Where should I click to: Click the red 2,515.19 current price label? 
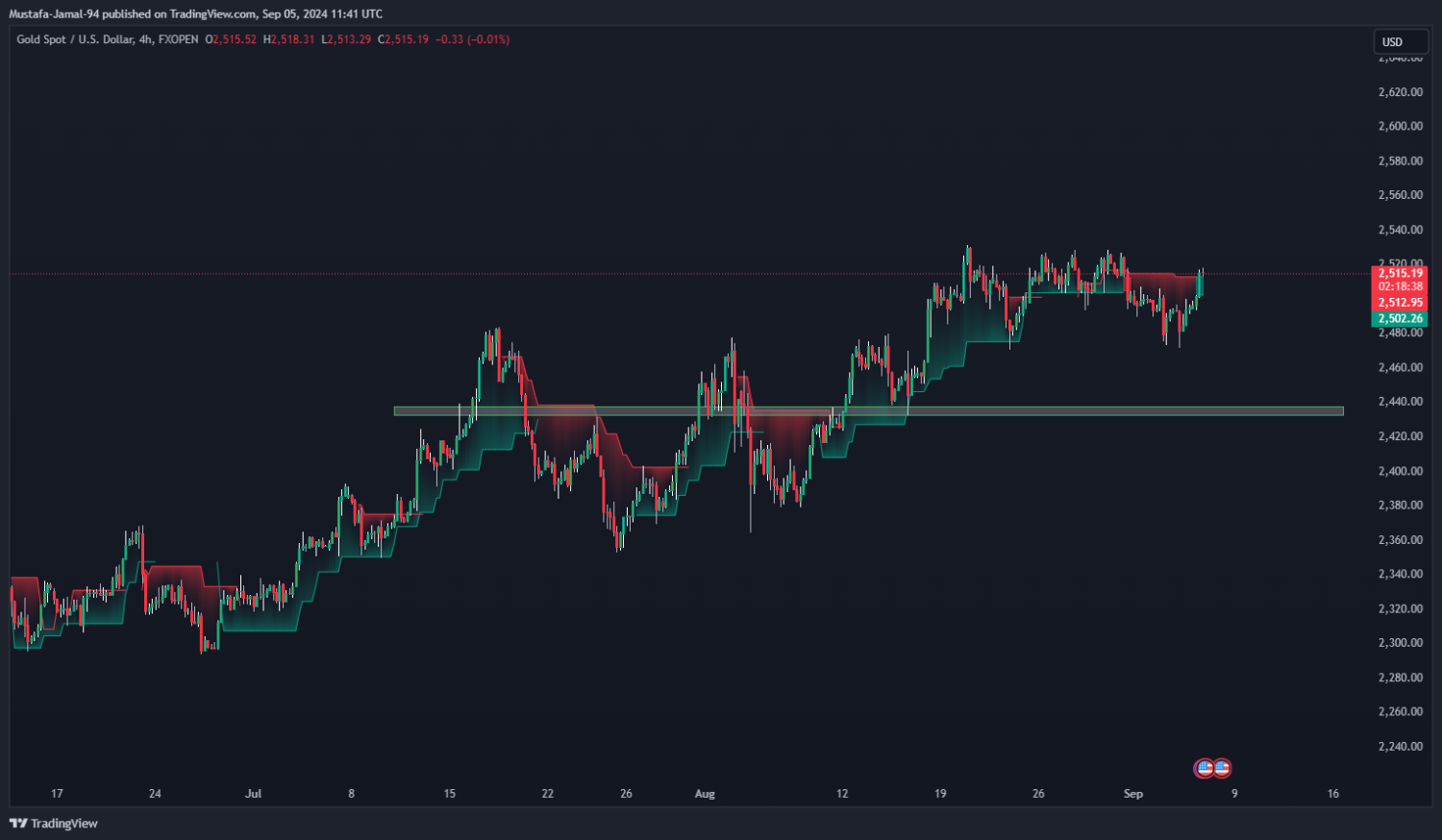pyautogui.click(x=1400, y=273)
